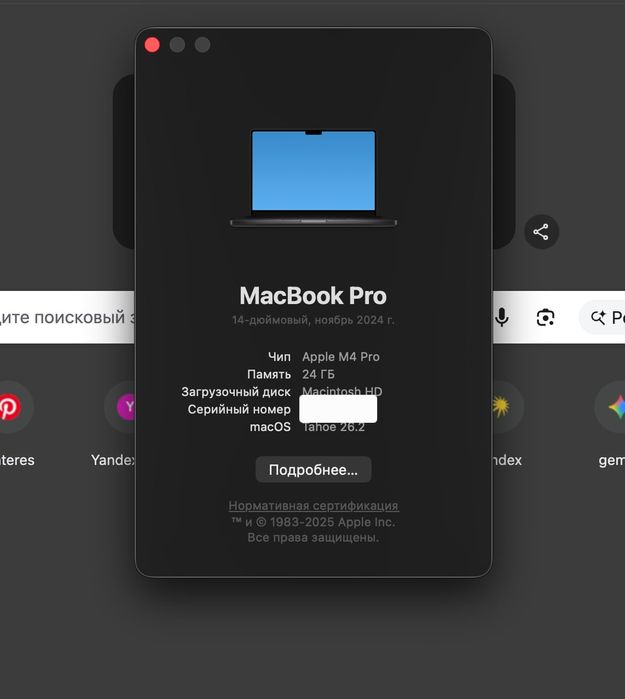Close the About This Mac window
Image resolution: width=625 pixels, height=699 pixels.
click(x=152, y=45)
